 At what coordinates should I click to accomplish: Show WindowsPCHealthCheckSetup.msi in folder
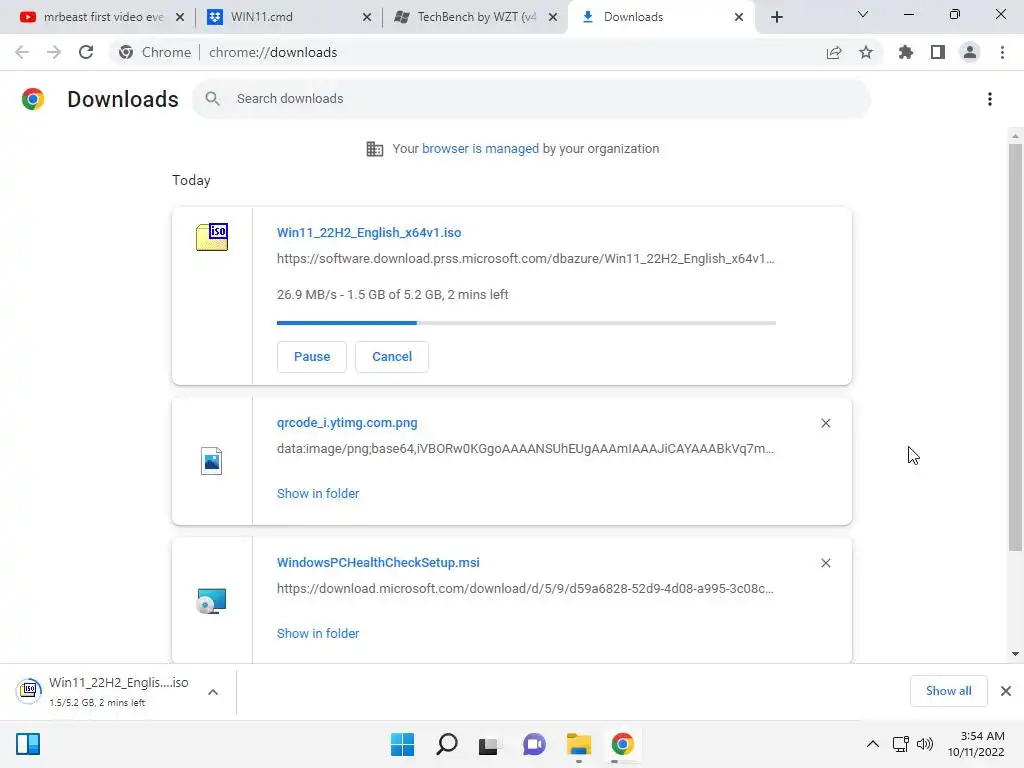pos(318,633)
